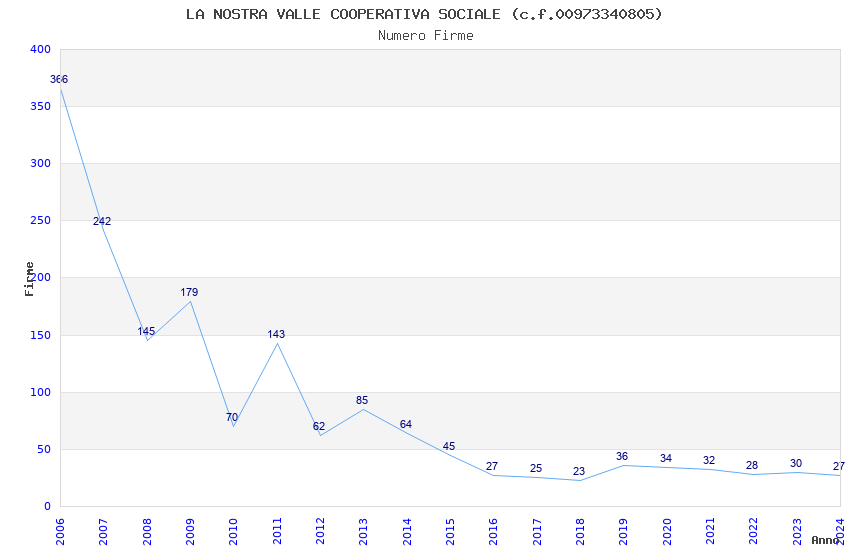
Task: Select the data label 30
Action: coord(796,463)
